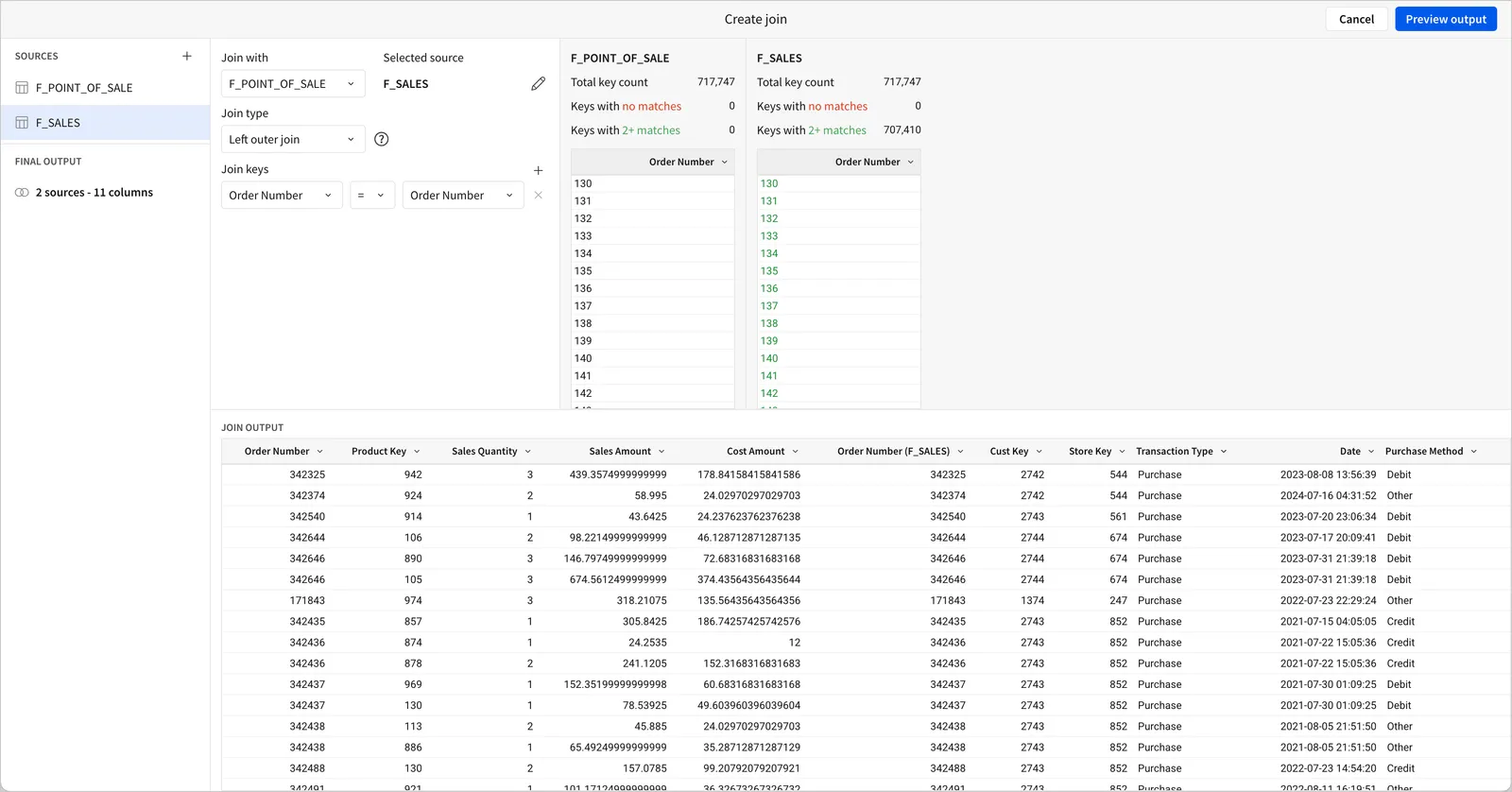Open Sales Amount column menu arrow
Image resolution: width=1512 pixels, height=792 pixels.
point(661,452)
